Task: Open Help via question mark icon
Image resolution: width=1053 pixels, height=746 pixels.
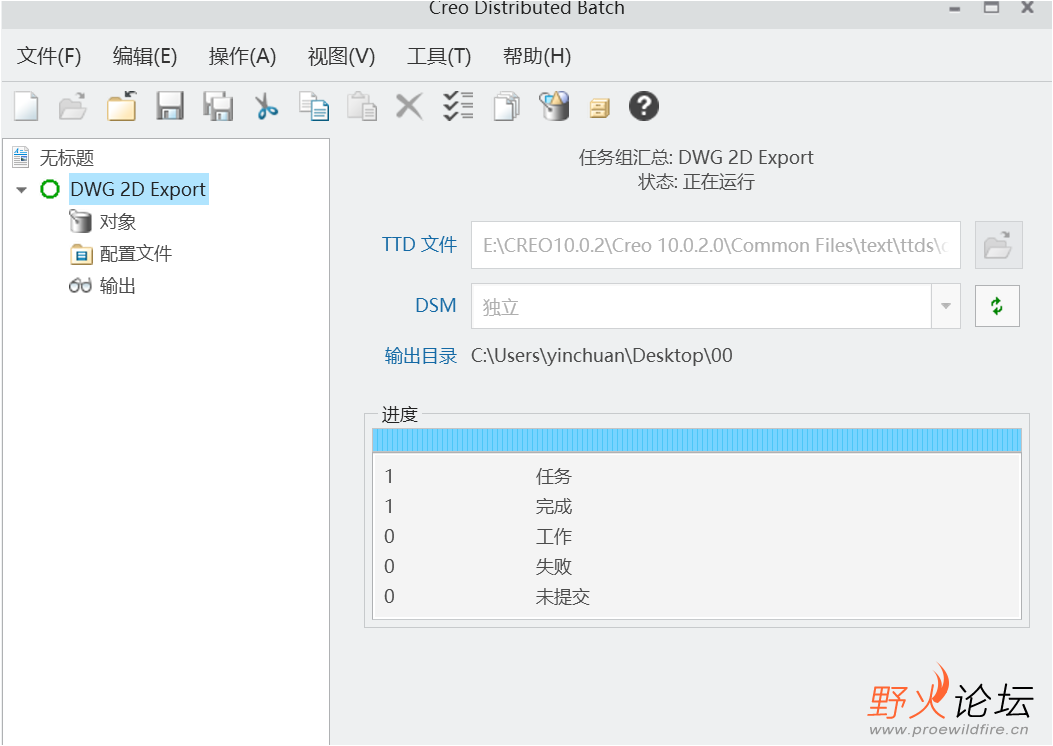Action: click(644, 106)
